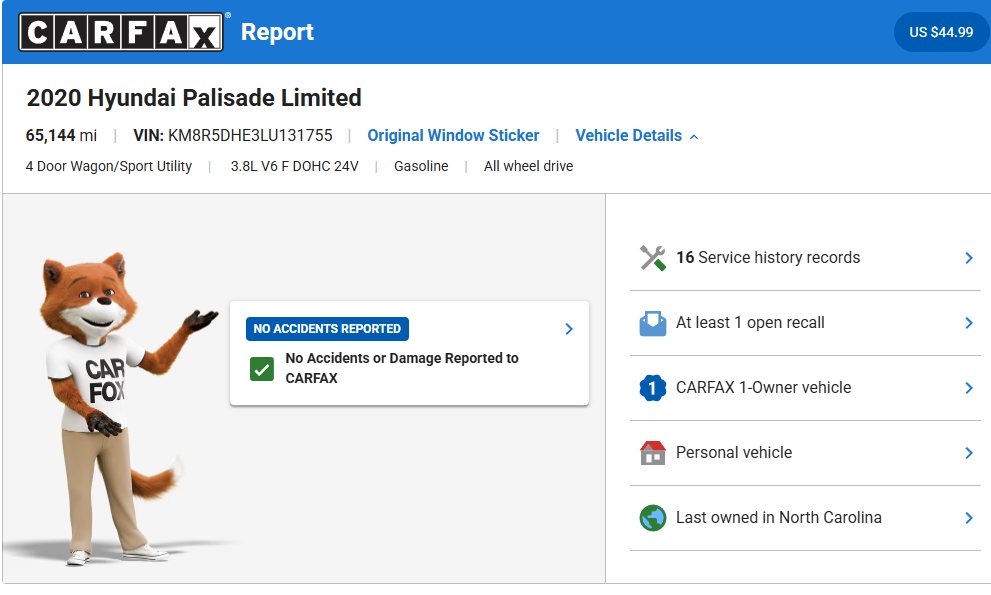
Task: Open the CARFAX 1-Owner vehicle chevron
Action: pos(968,388)
